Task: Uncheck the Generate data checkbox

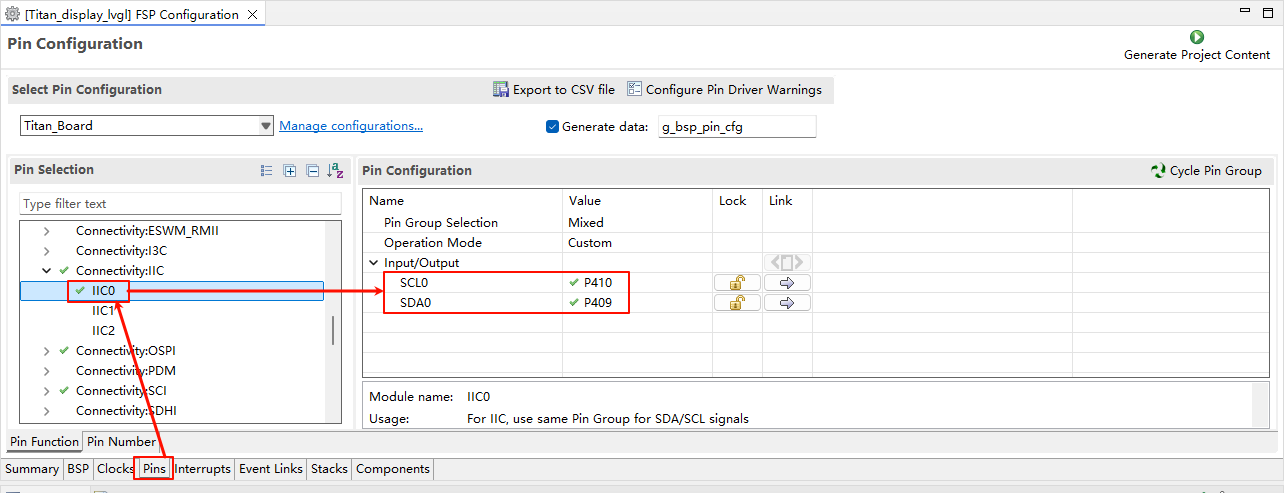Action: pos(552,127)
